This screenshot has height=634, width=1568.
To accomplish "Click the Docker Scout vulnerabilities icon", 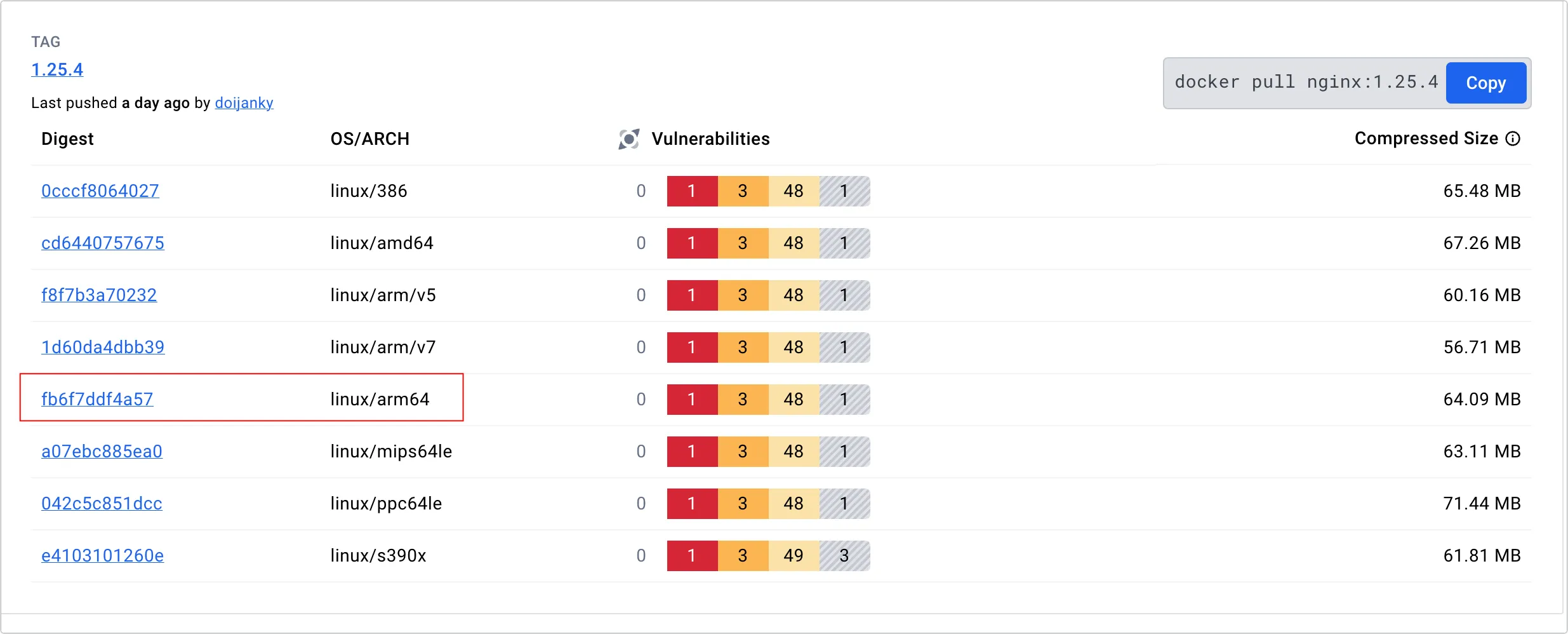I will [x=628, y=139].
